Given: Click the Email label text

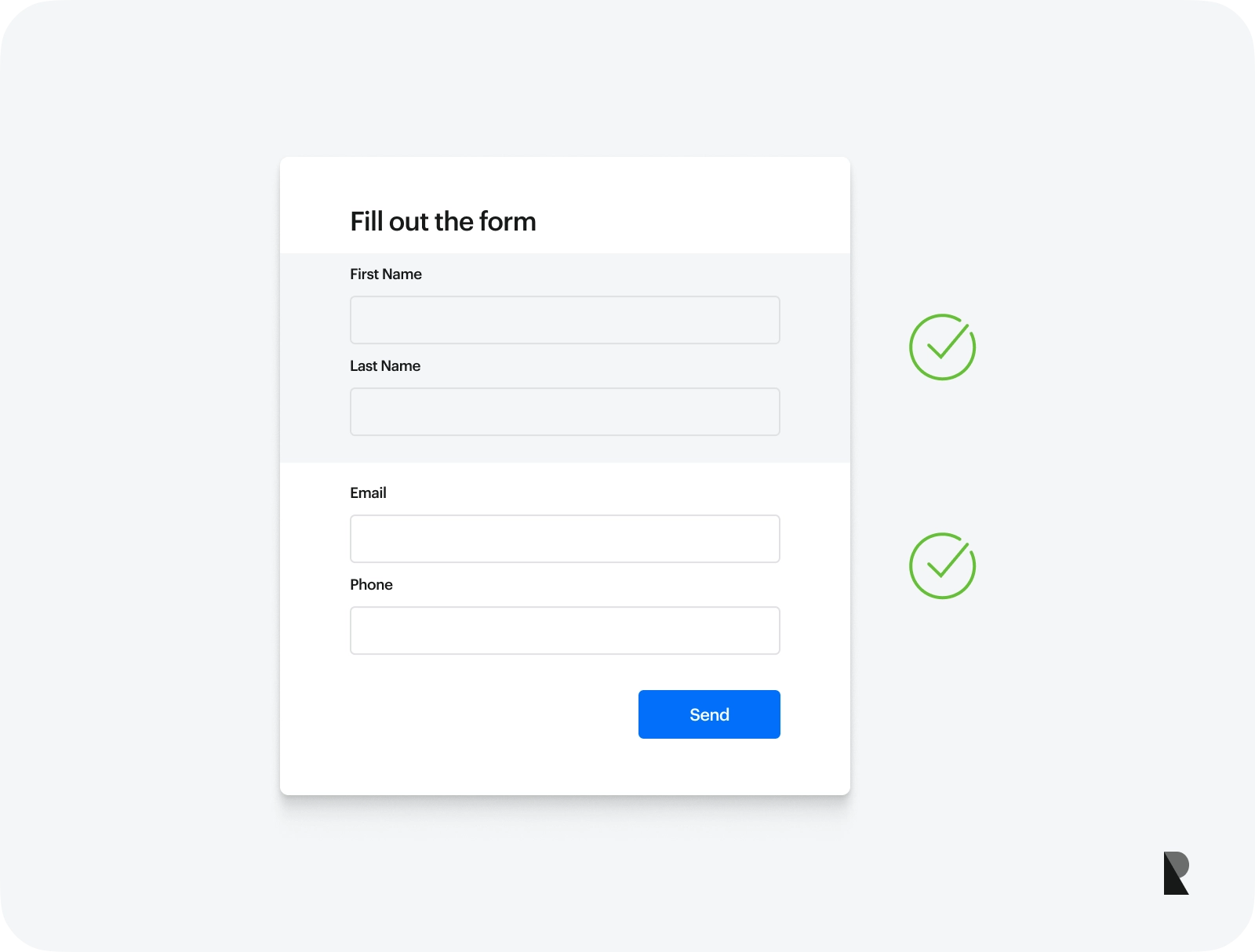Looking at the screenshot, I should point(368,493).
